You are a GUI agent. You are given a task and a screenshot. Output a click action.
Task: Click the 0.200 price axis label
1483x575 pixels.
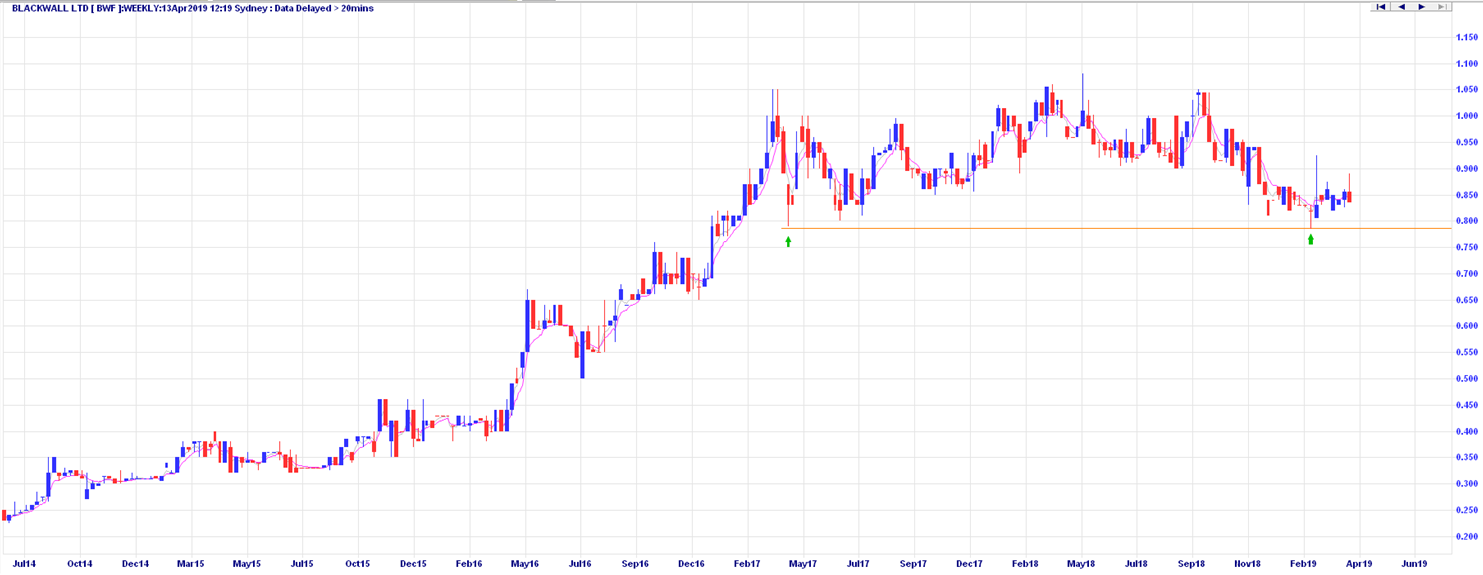tap(1467, 537)
